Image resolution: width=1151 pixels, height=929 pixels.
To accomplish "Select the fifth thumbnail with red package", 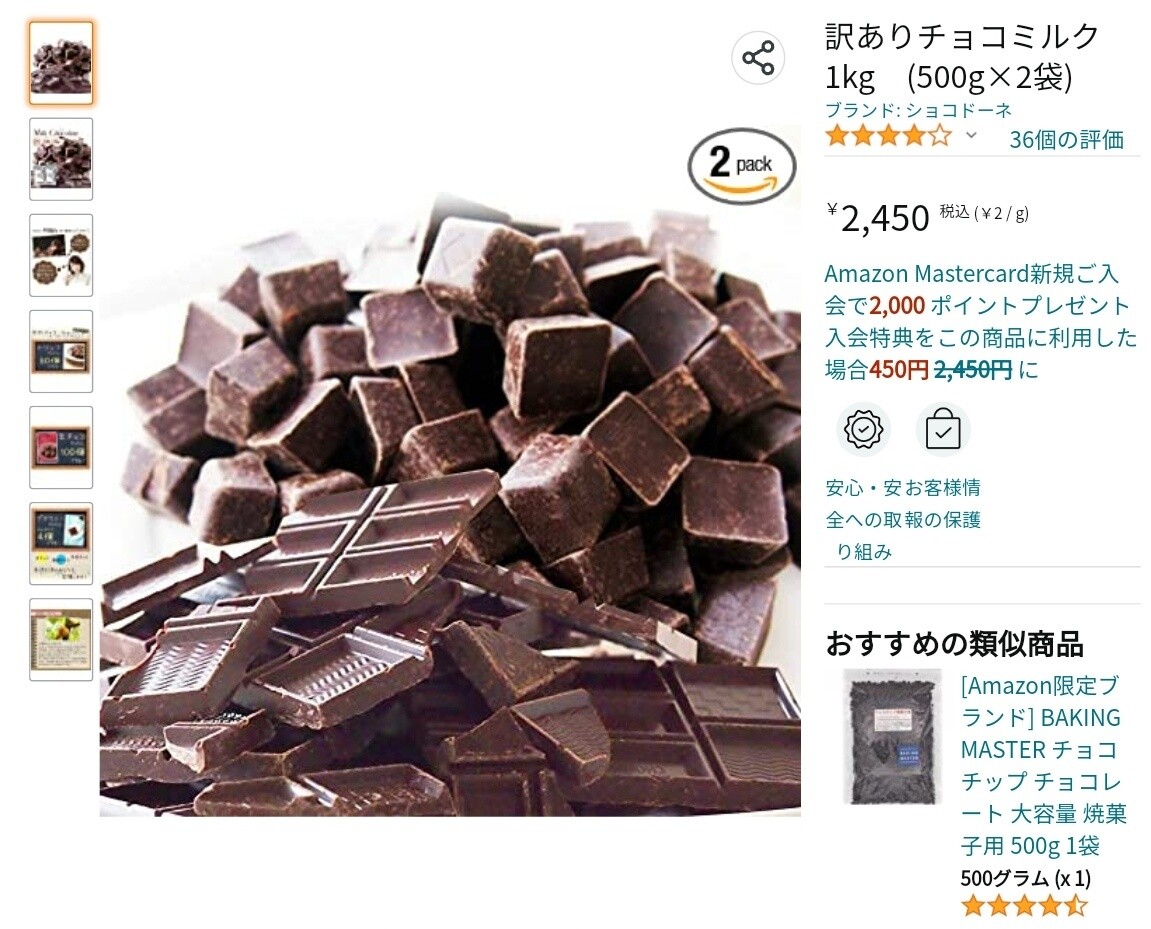I will [61, 448].
